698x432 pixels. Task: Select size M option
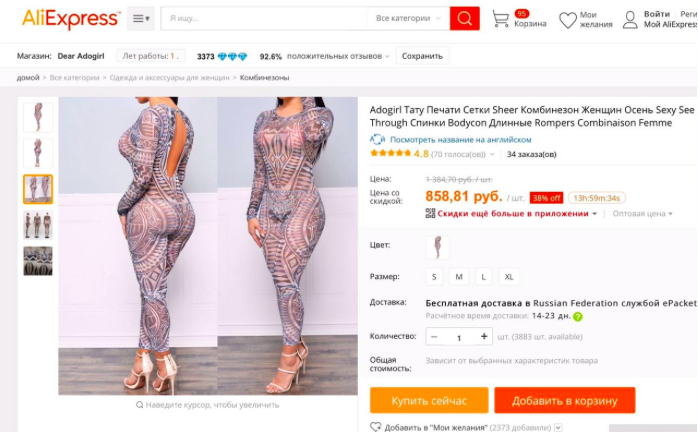[459, 277]
